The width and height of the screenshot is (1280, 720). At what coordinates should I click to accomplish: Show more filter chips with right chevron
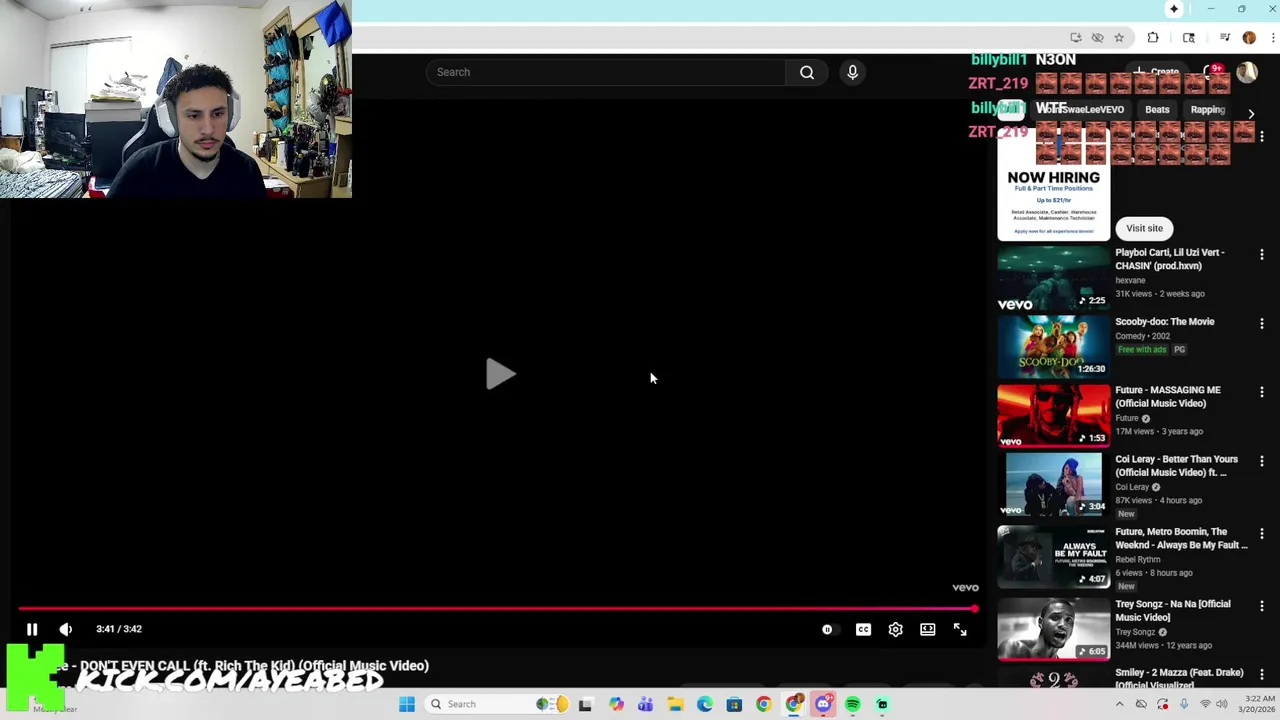(1251, 114)
